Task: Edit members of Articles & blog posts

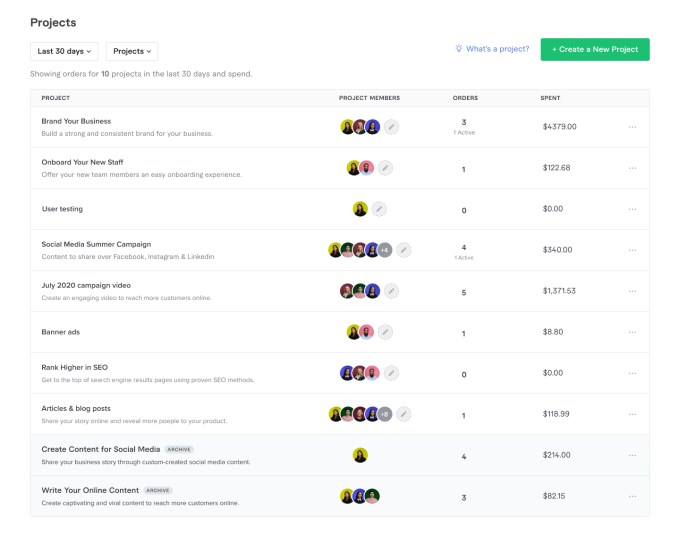Action: (403, 414)
